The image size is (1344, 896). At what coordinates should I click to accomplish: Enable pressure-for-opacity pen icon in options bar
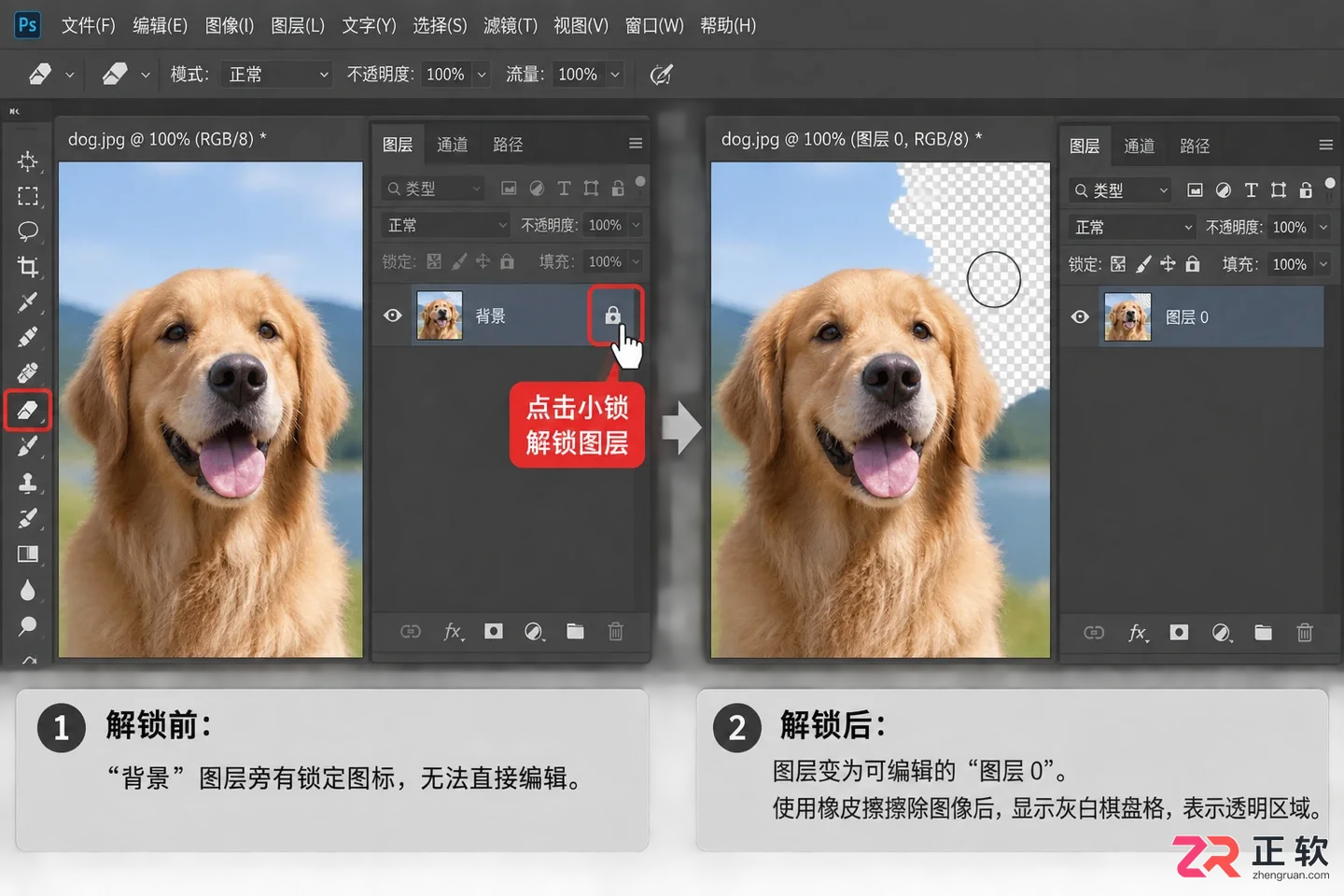[661, 75]
